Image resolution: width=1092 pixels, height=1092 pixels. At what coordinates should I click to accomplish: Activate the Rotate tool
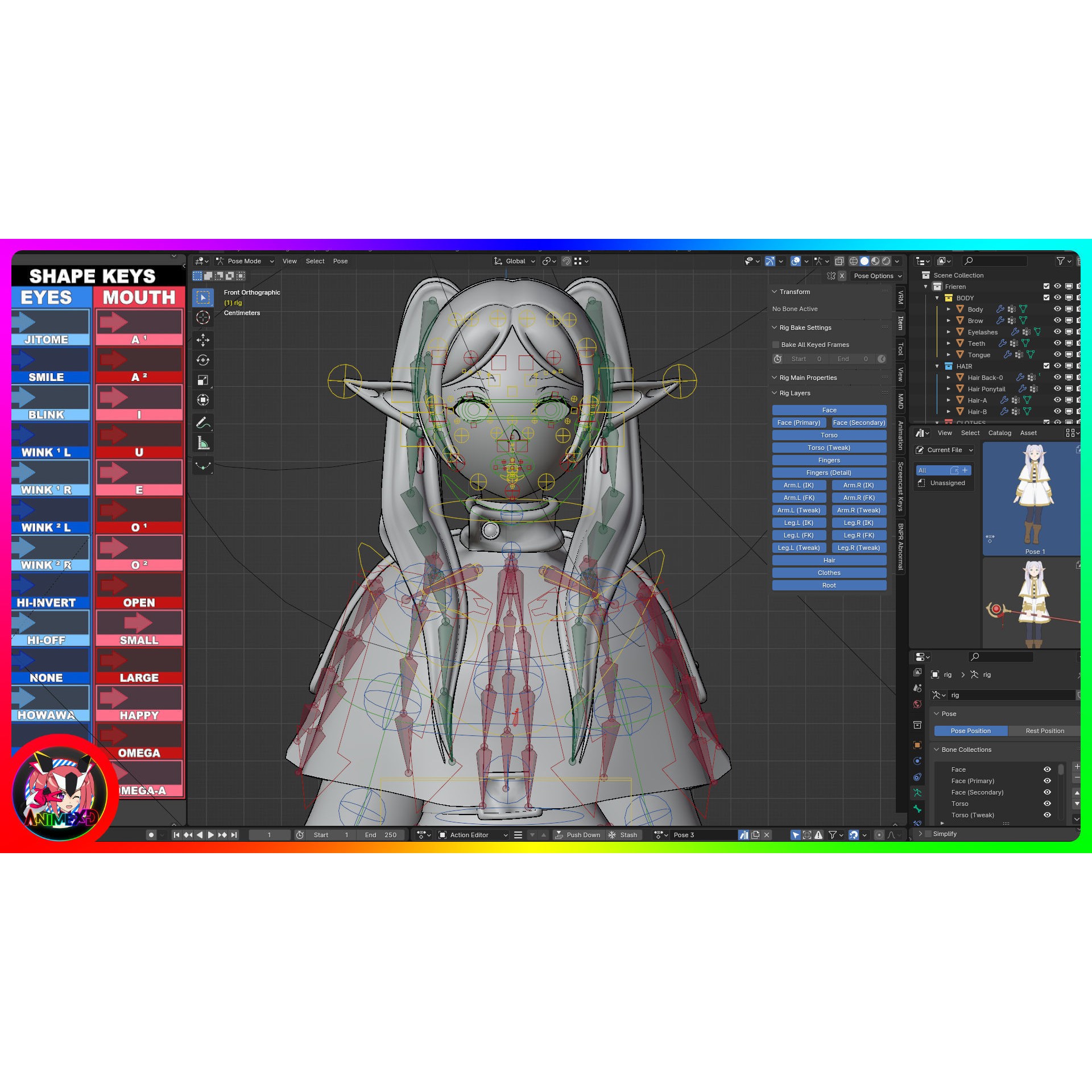[x=203, y=360]
